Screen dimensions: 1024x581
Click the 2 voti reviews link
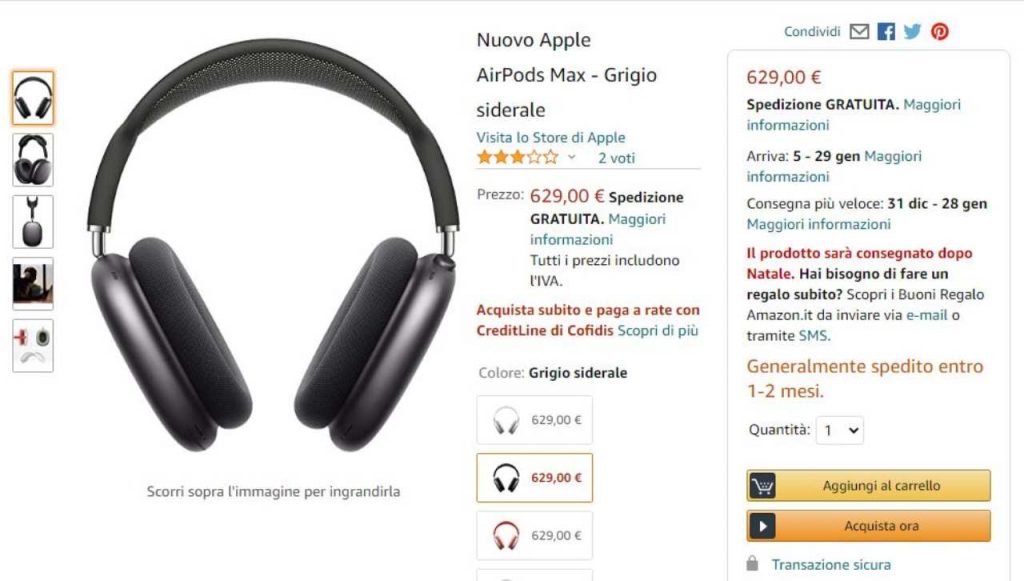click(x=616, y=158)
